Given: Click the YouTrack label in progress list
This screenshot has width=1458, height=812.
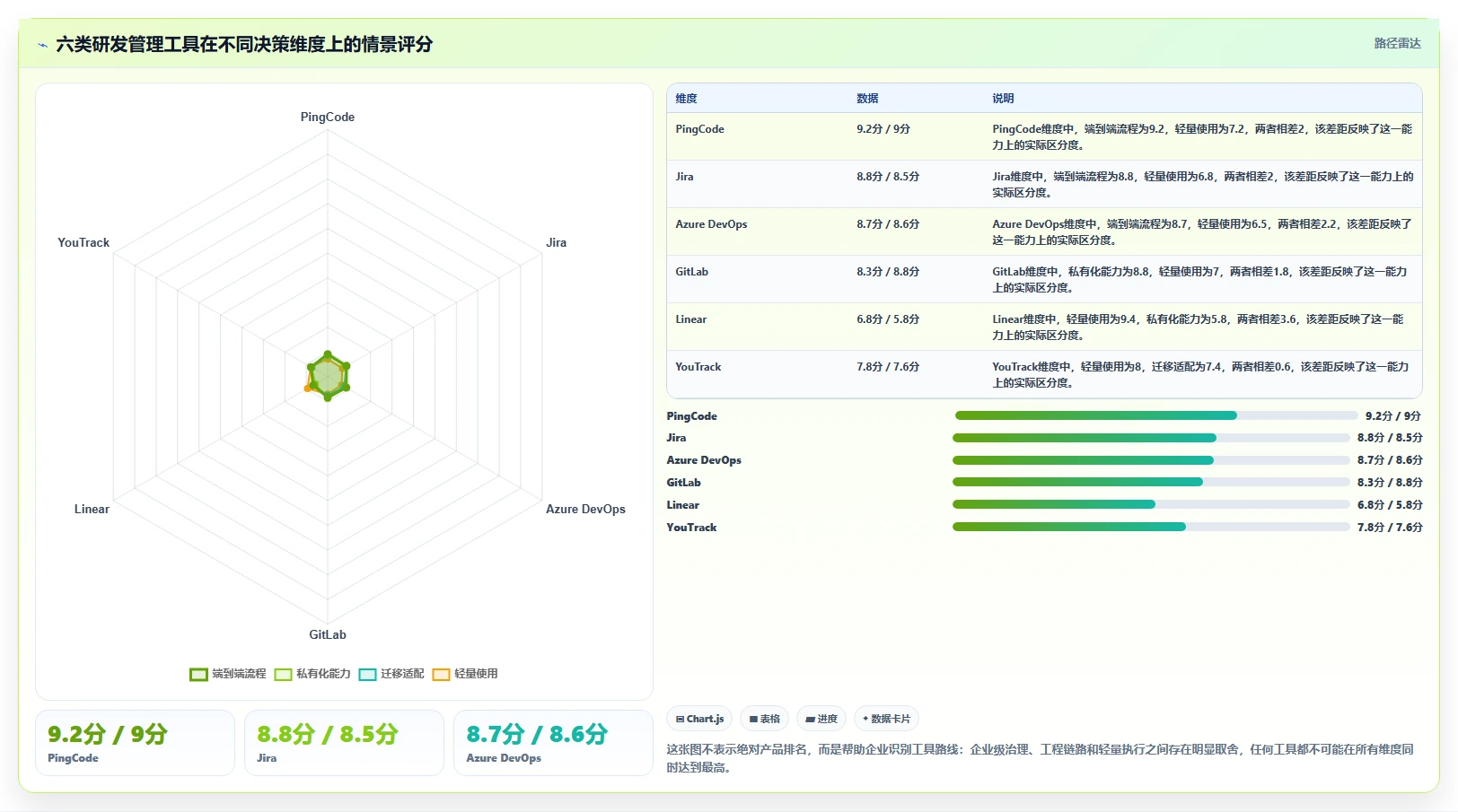Looking at the screenshot, I should tap(691, 528).
